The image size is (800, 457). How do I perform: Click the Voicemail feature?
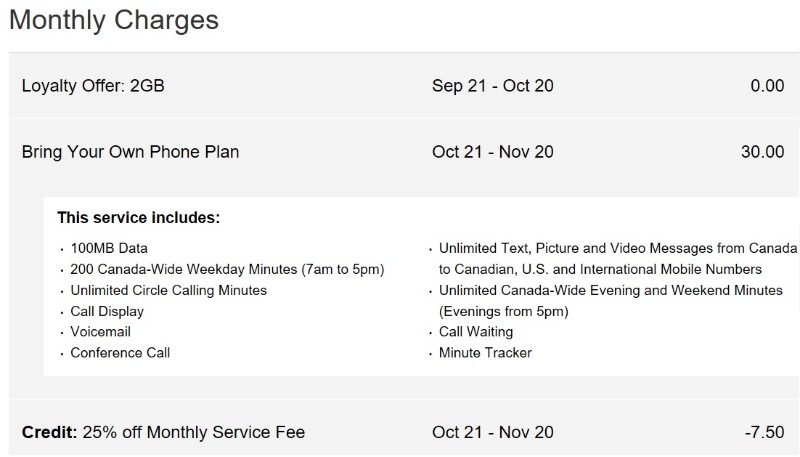coord(101,332)
